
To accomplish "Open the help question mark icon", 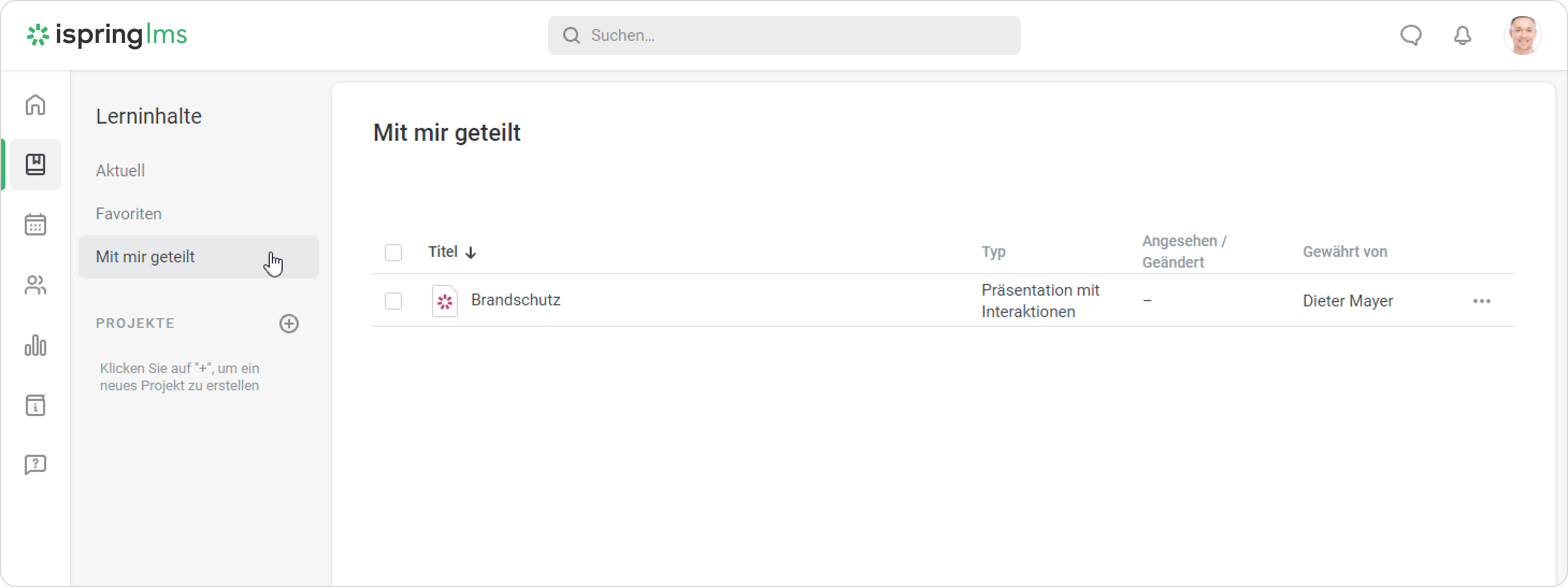I will click(x=35, y=464).
